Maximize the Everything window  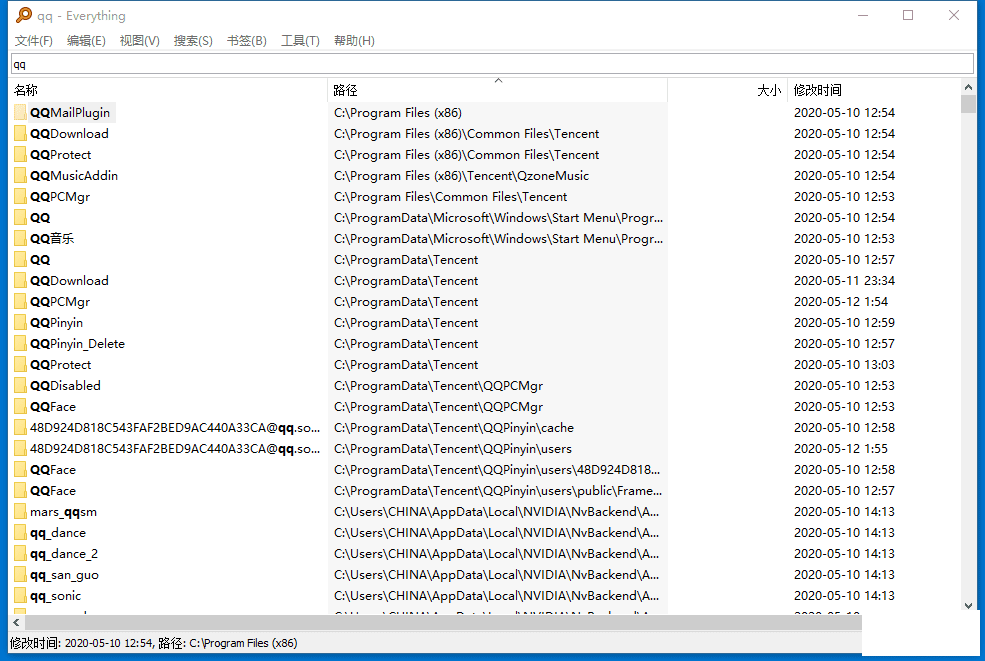click(908, 15)
